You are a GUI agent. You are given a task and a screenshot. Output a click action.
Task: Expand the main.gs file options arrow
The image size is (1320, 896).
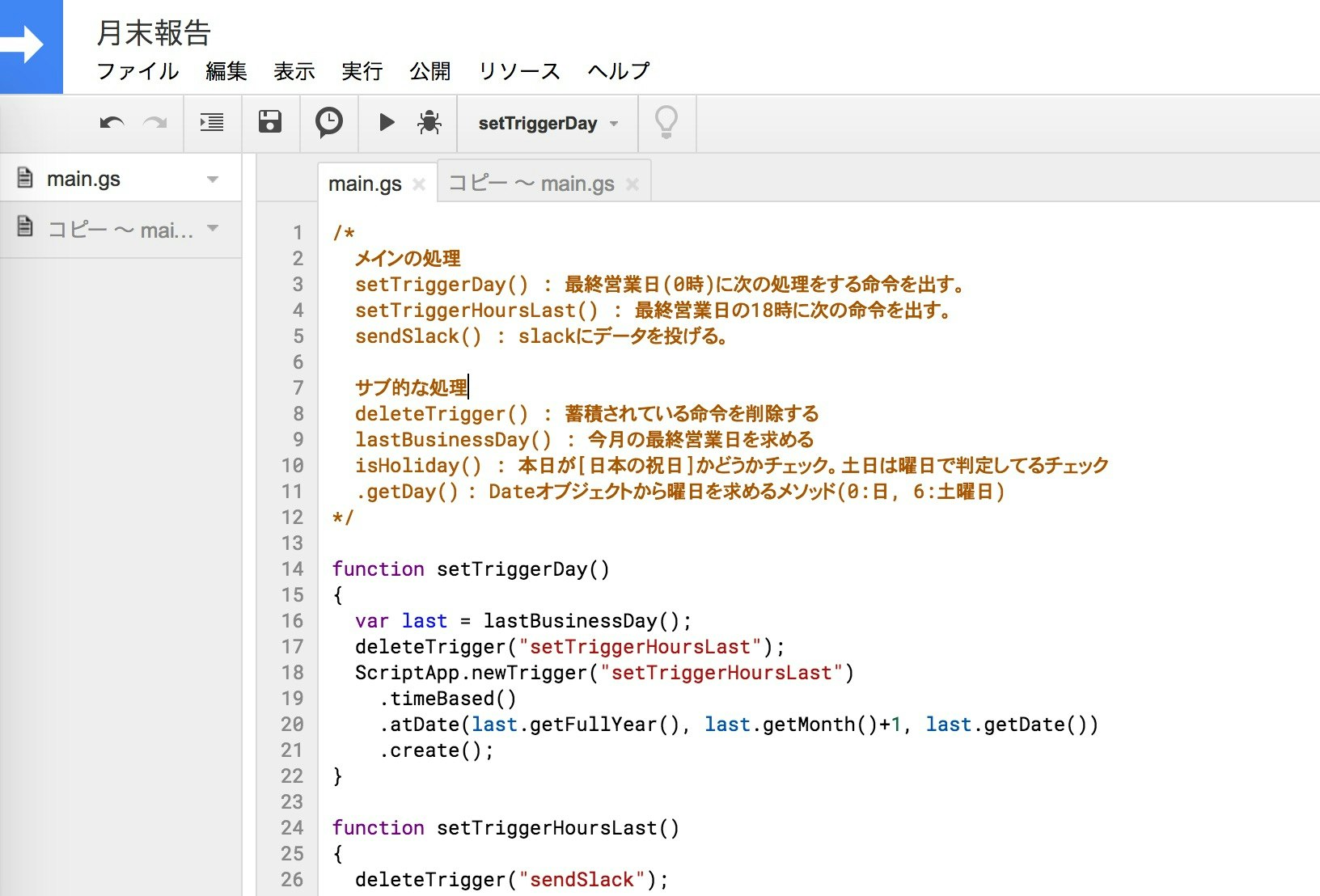[213, 179]
